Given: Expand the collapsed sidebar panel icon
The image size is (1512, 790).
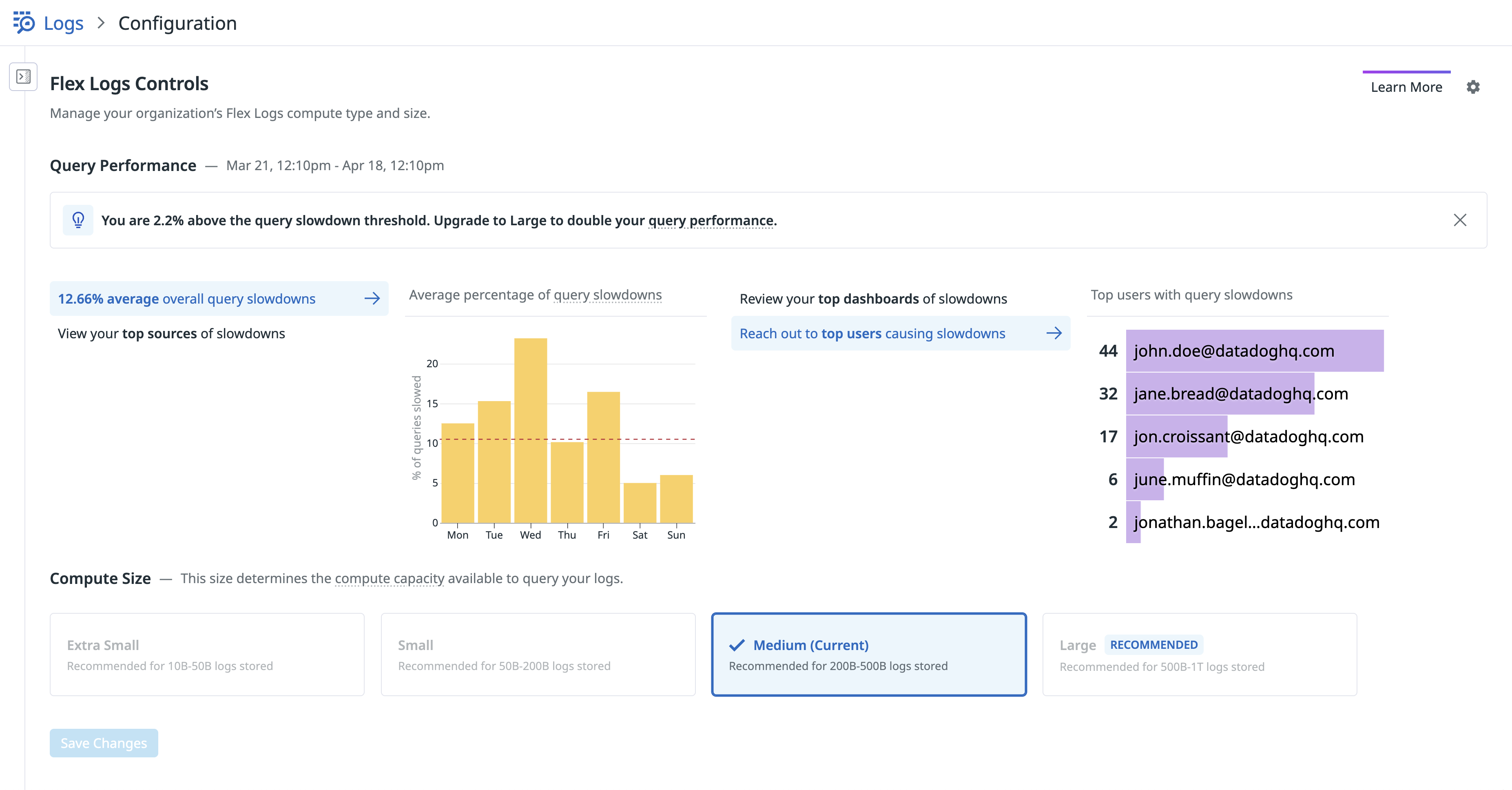Looking at the screenshot, I should tap(24, 76).
